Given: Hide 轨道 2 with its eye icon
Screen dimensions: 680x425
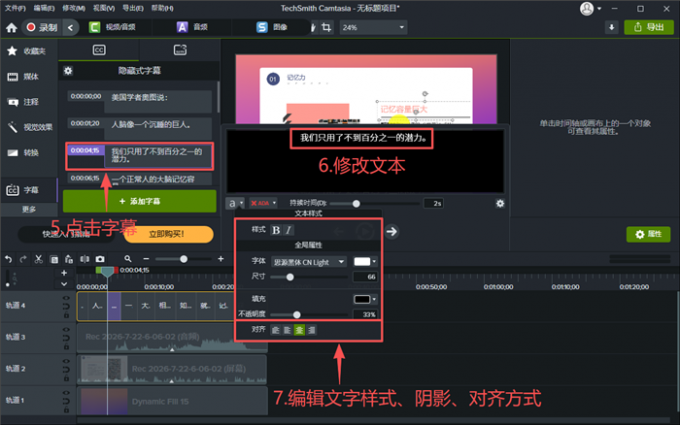Looking at the screenshot, I should (66, 361).
